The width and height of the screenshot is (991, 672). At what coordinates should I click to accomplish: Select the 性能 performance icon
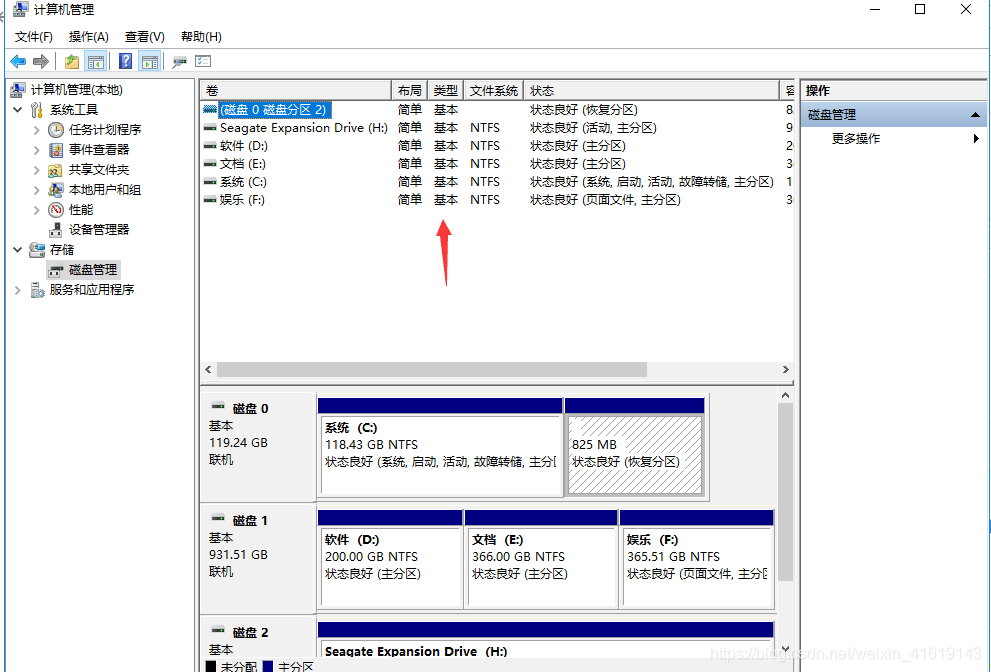click(56, 209)
